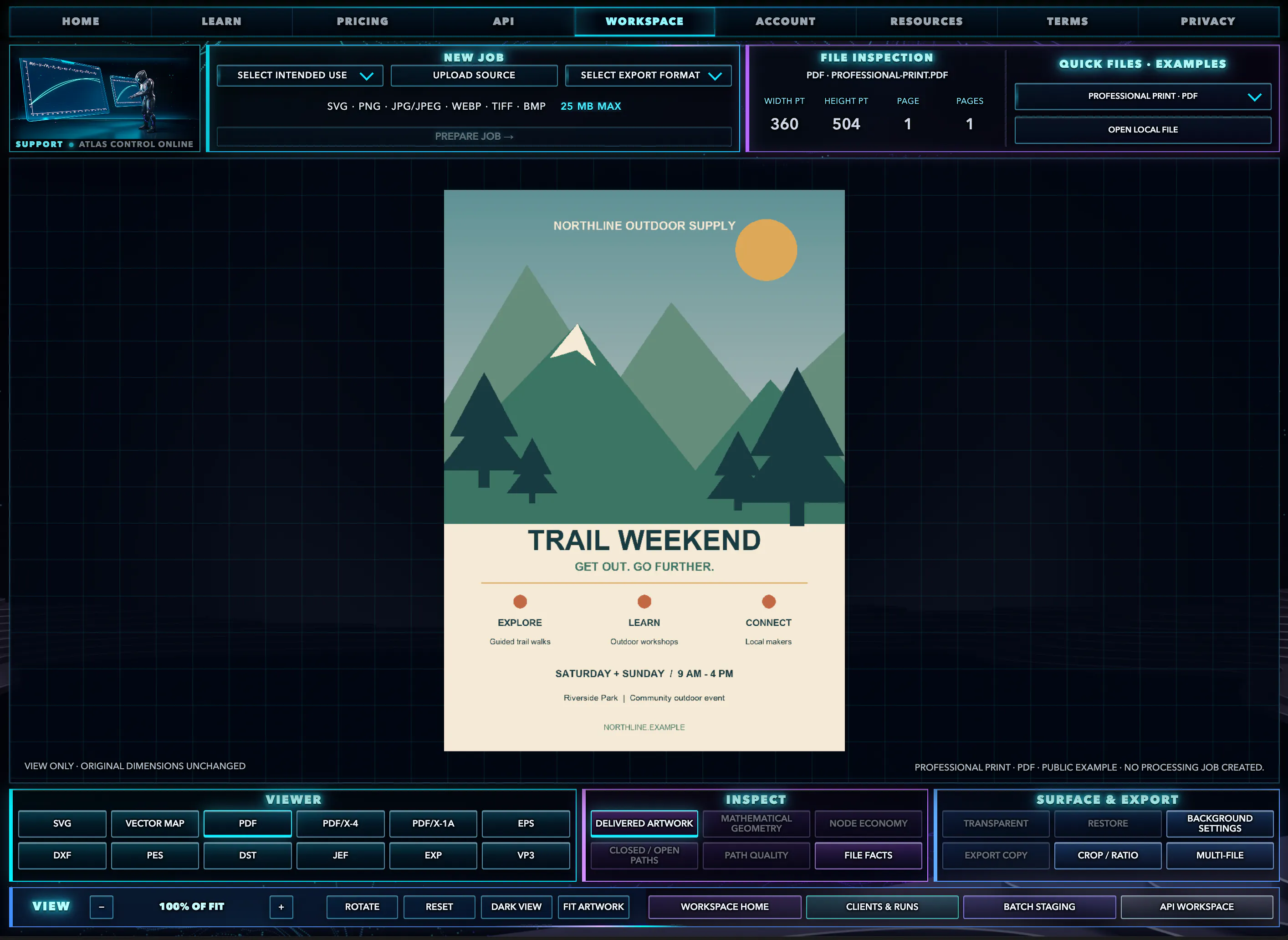Click the Prepare Job button

point(474,137)
